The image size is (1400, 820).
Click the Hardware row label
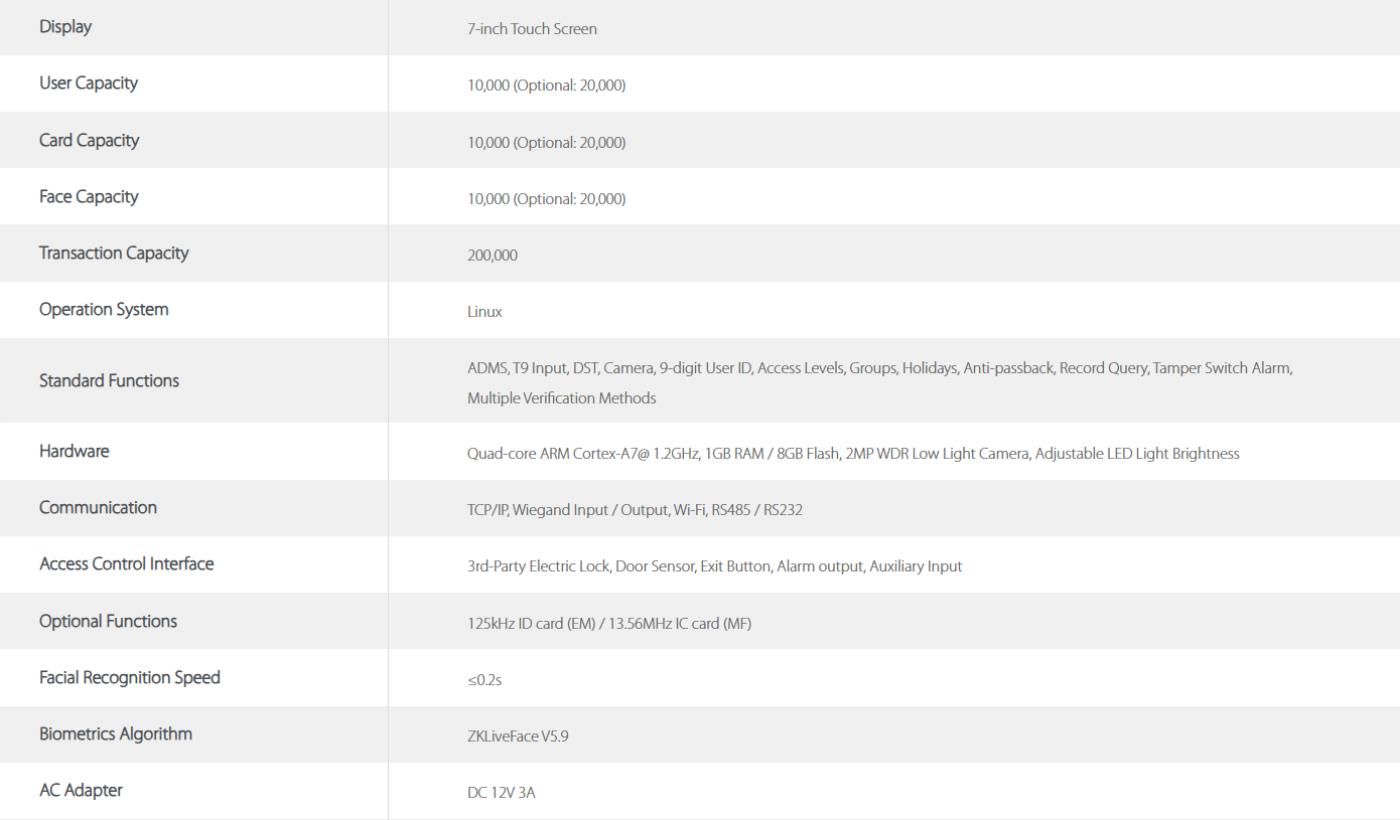coord(74,451)
